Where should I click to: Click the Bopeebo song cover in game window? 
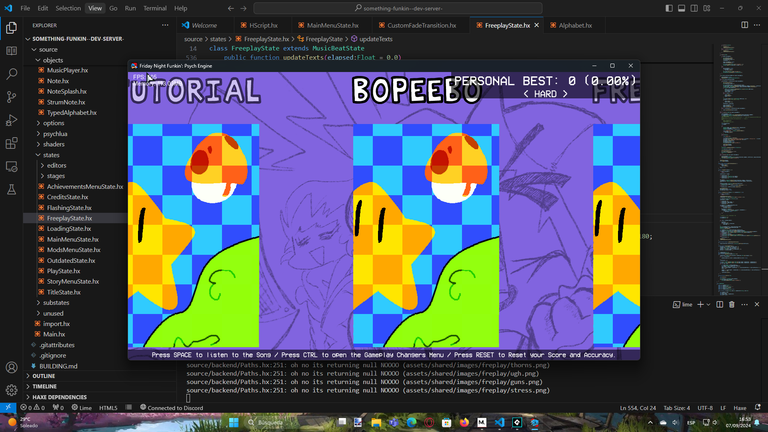(x=426, y=235)
